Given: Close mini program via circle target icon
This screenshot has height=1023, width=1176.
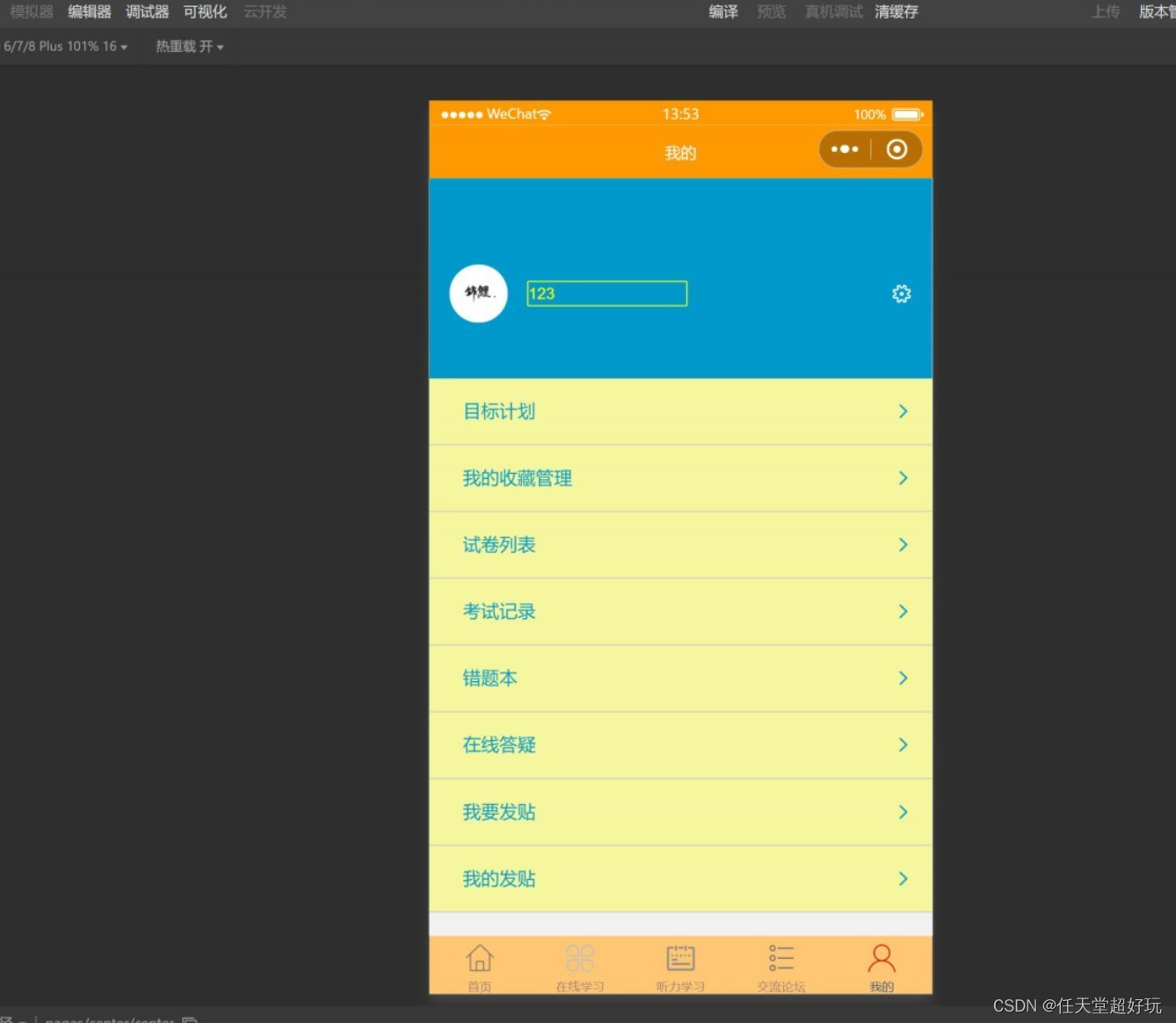Looking at the screenshot, I should pos(897,149).
